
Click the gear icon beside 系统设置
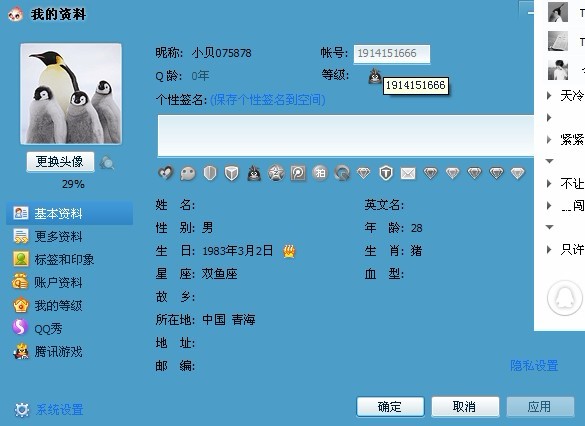22,410
